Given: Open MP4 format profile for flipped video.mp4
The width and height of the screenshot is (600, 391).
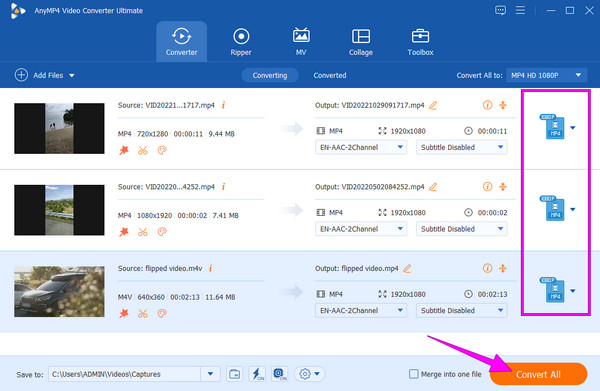Looking at the screenshot, I should point(553,290).
